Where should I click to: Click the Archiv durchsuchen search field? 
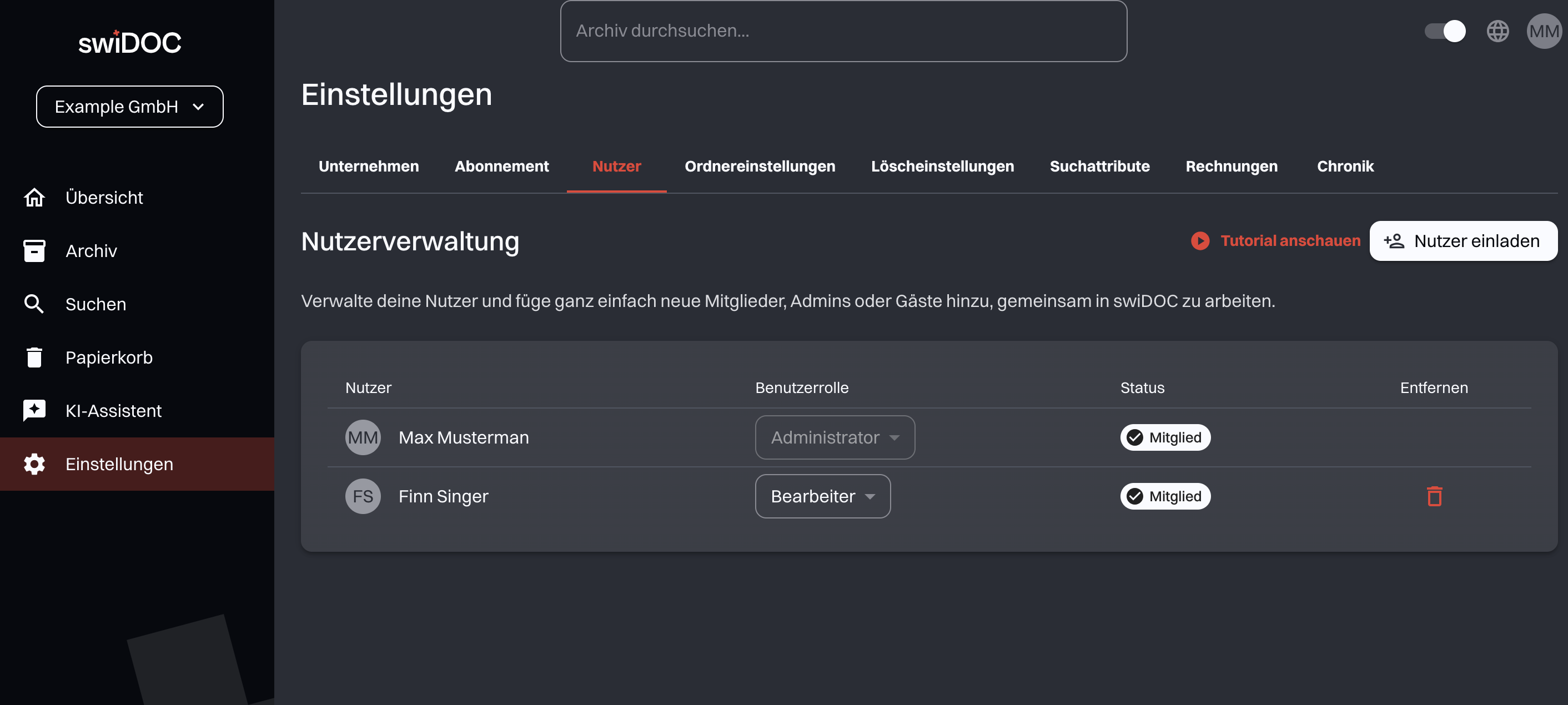(x=843, y=31)
